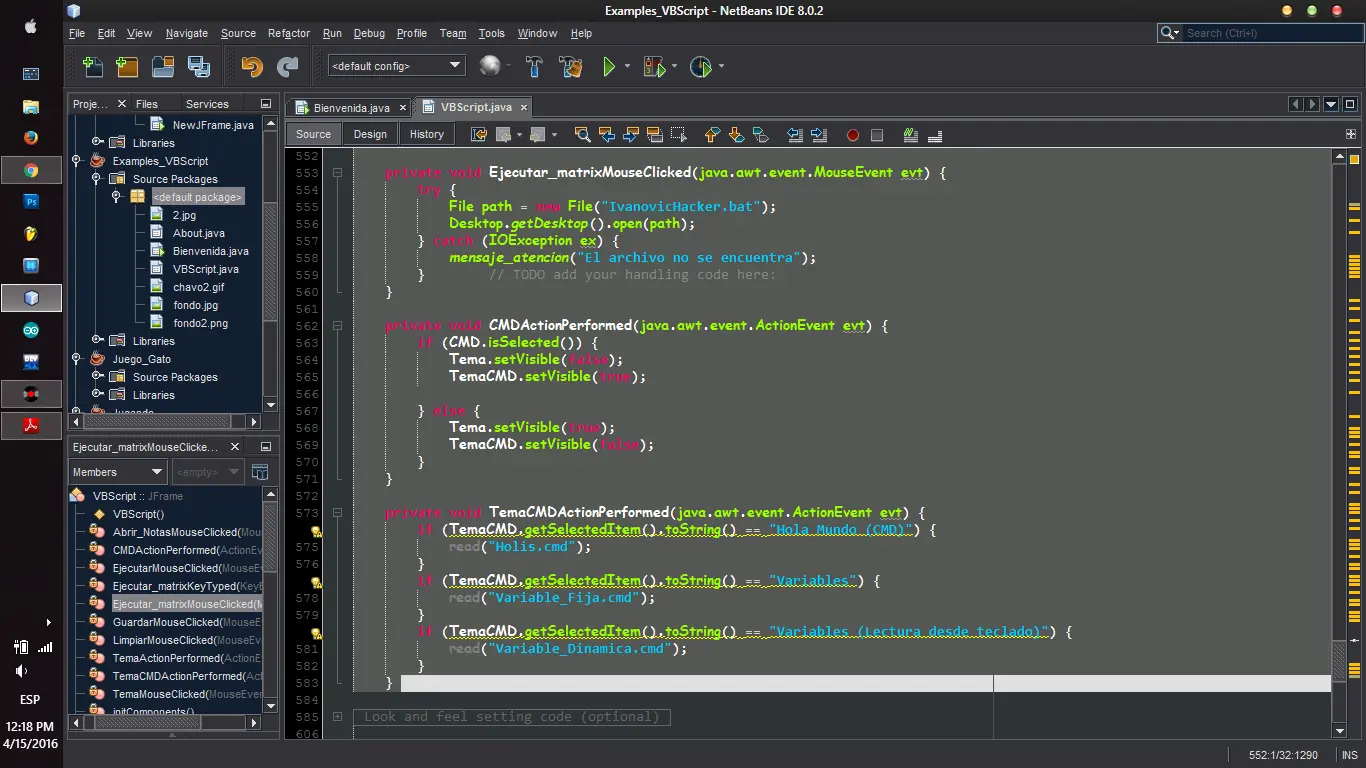Shift the current line right
This screenshot has height=768, width=1366.
pyautogui.click(x=819, y=135)
